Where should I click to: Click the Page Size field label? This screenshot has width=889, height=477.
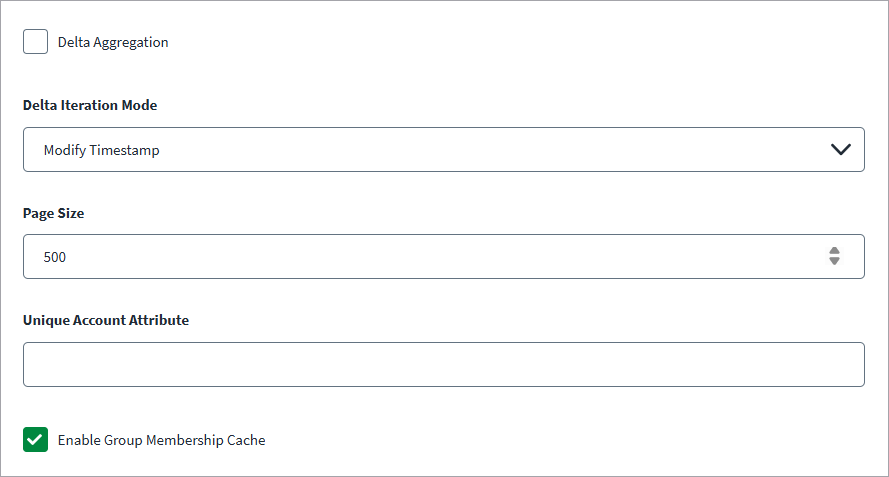[54, 213]
